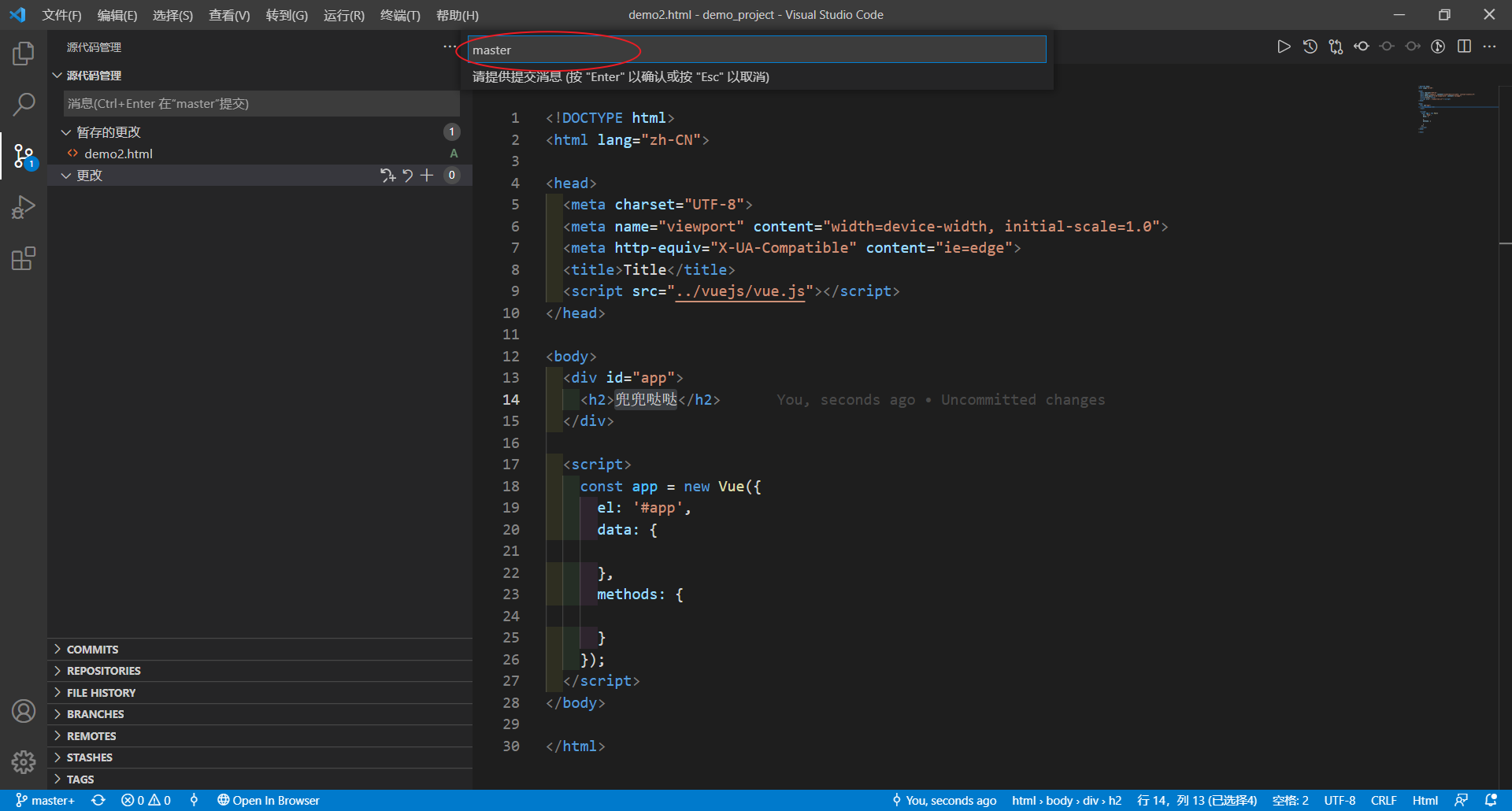The width and height of the screenshot is (1512, 811).
Task: Open Run and Debug view
Action: (24, 207)
